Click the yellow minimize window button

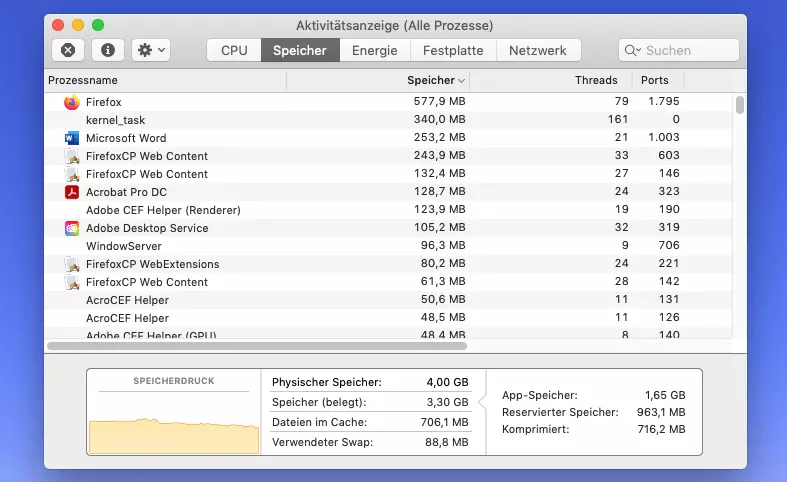[x=78, y=25]
